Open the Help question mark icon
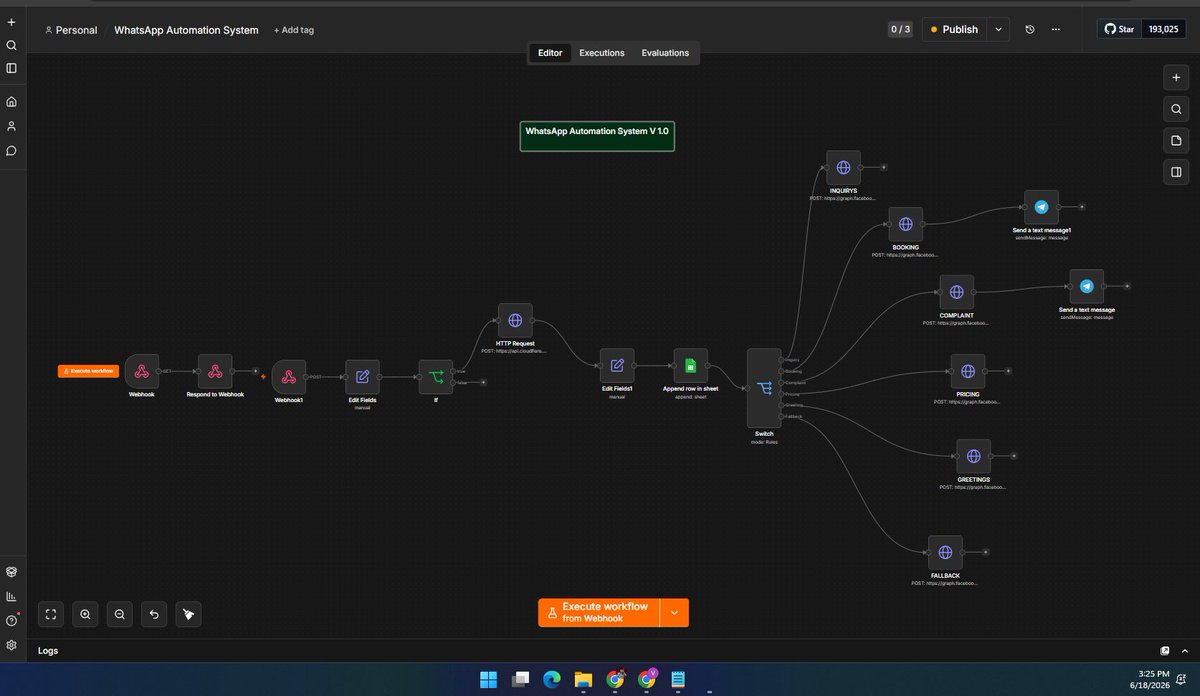 11,621
